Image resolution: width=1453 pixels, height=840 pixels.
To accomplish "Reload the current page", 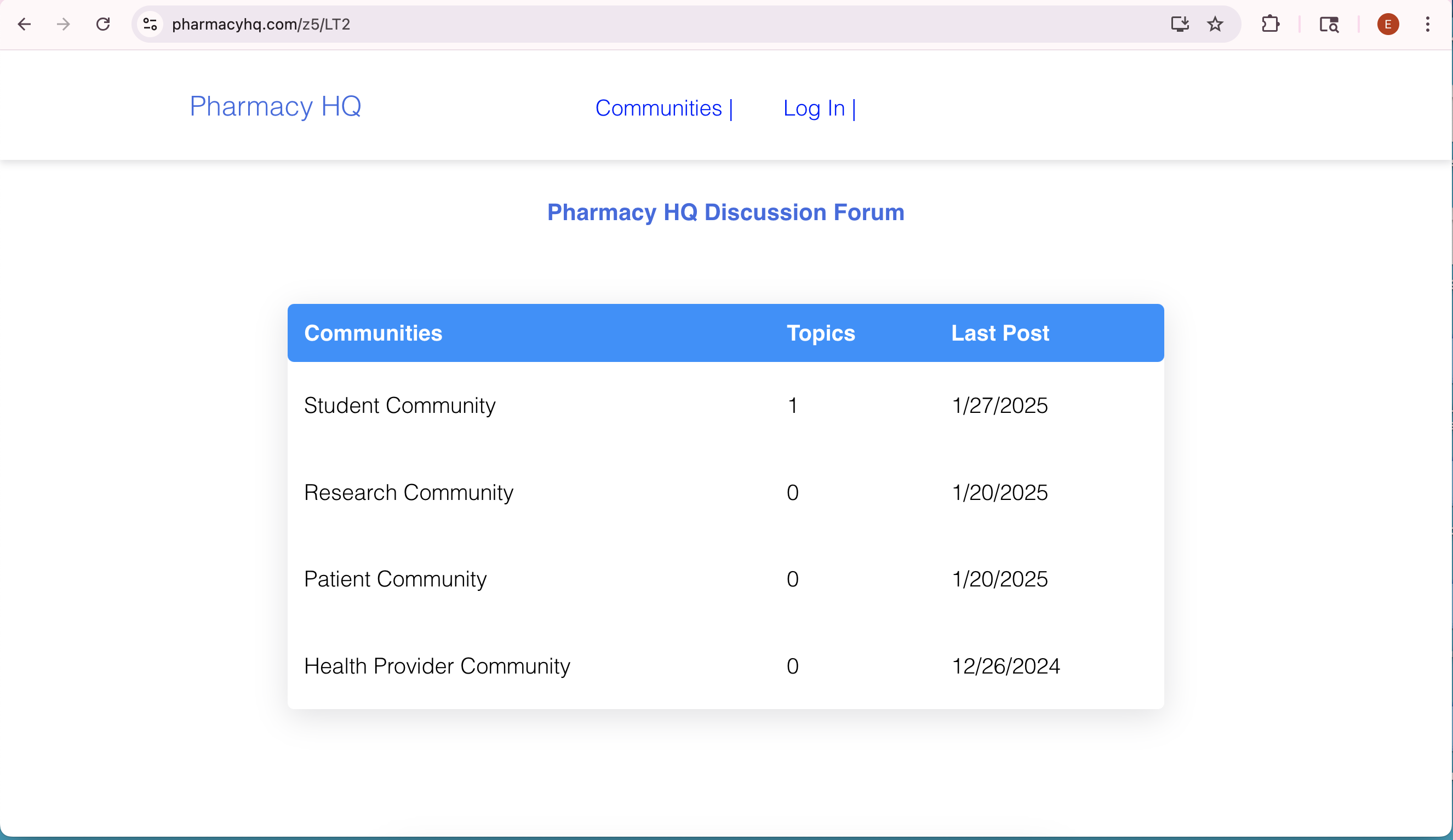I will (103, 24).
